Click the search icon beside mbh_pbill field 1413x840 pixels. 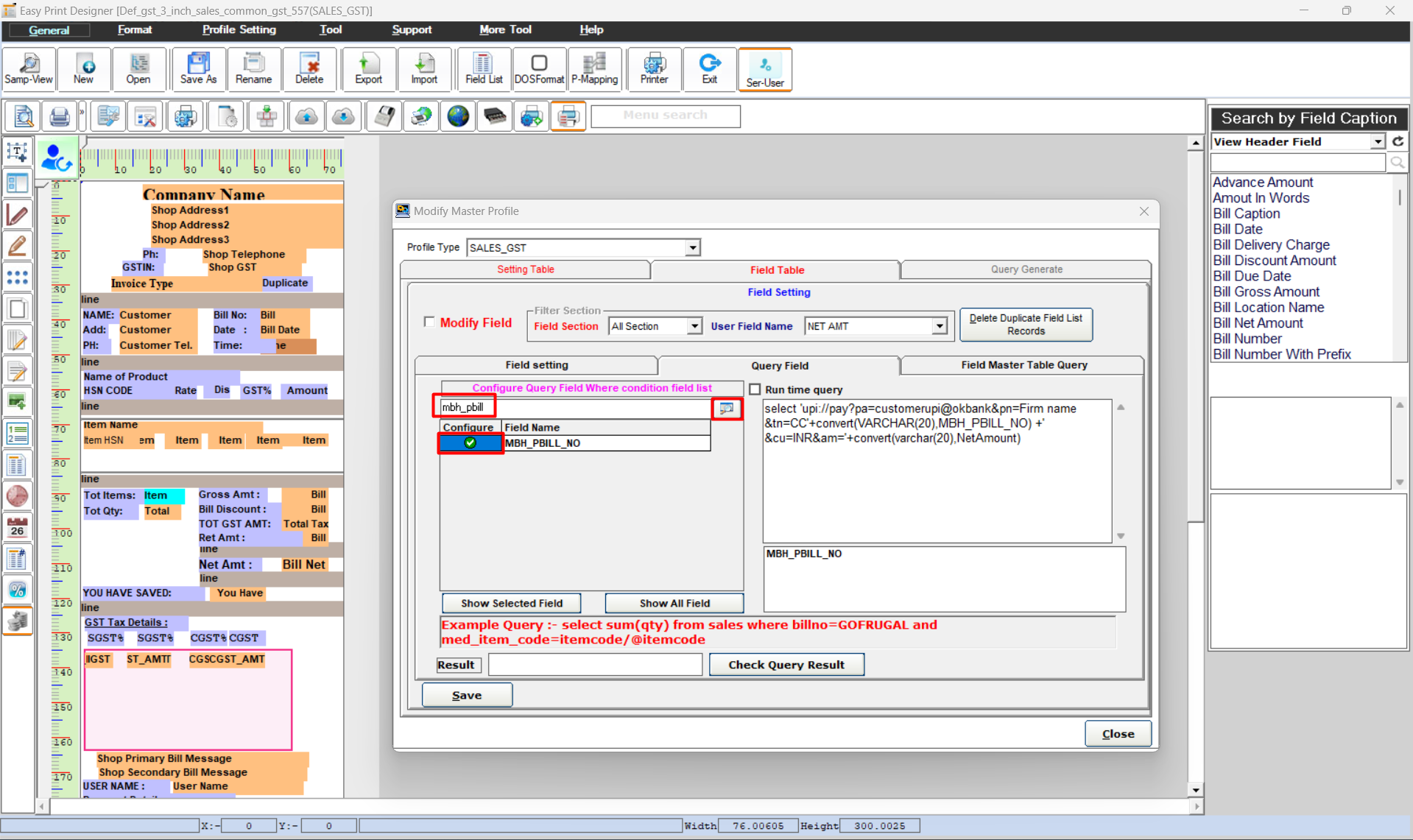(727, 408)
